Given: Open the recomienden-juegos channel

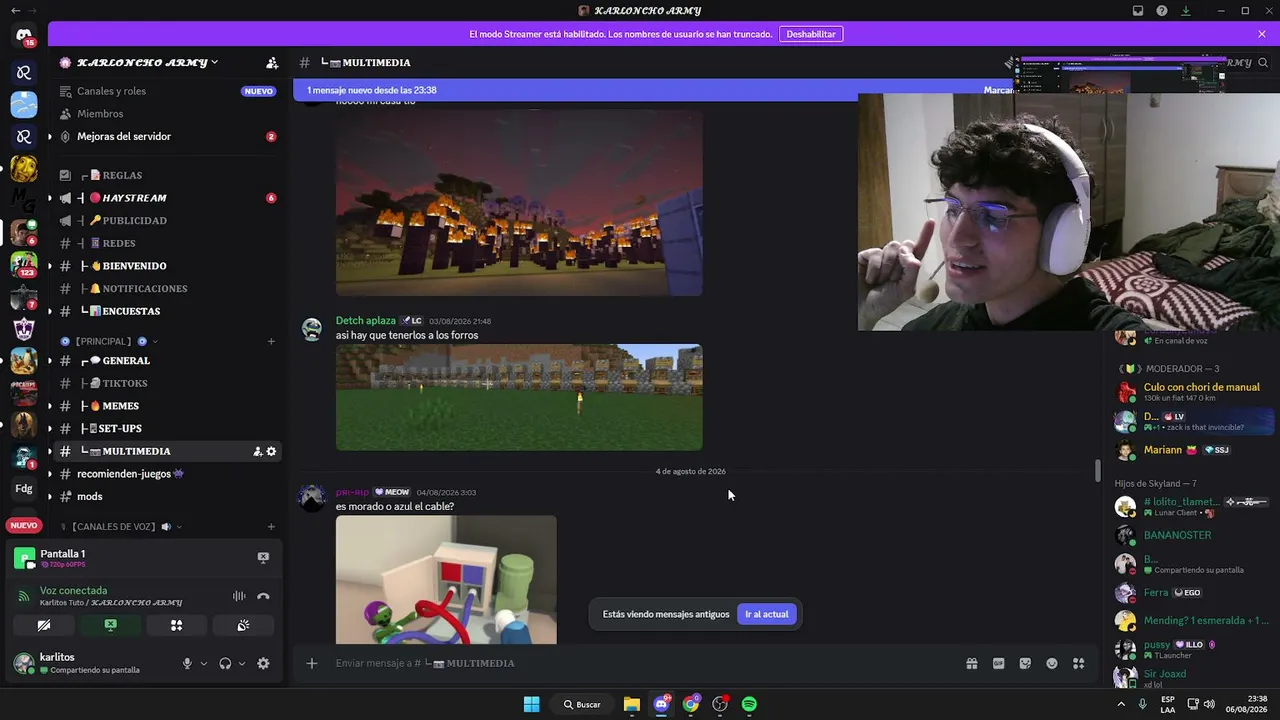Looking at the screenshot, I should [x=166, y=474].
